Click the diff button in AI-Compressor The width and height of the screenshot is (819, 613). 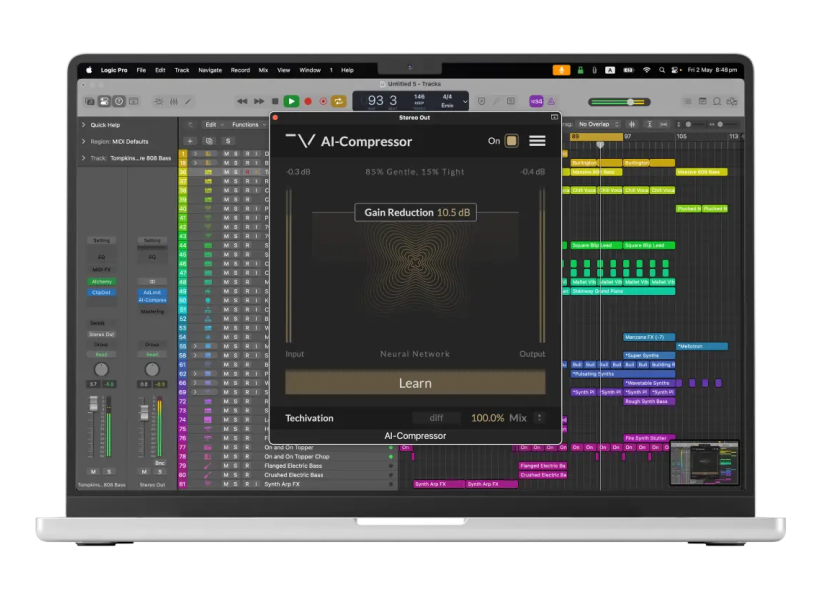point(436,418)
